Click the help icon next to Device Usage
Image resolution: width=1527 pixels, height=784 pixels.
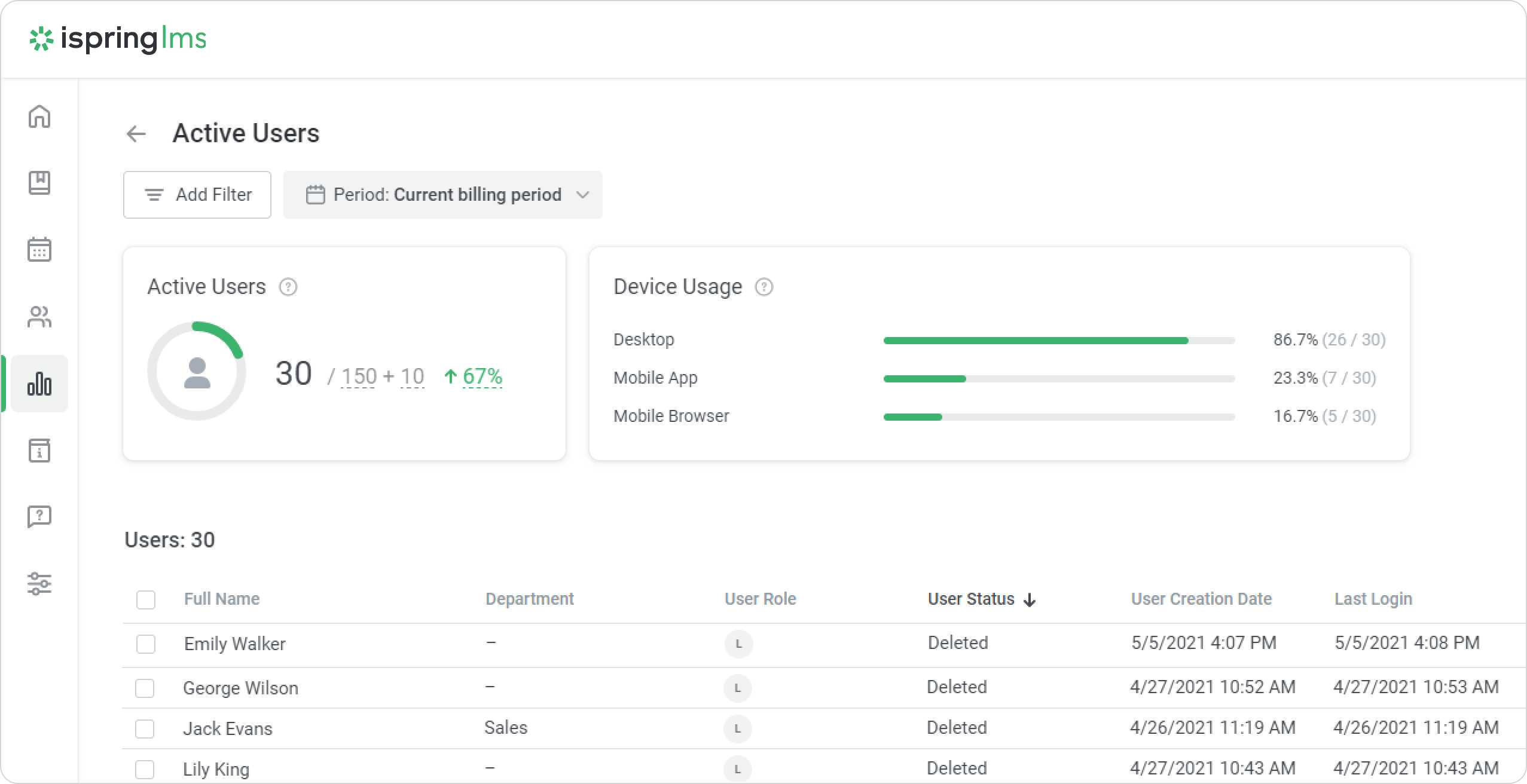(763, 287)
